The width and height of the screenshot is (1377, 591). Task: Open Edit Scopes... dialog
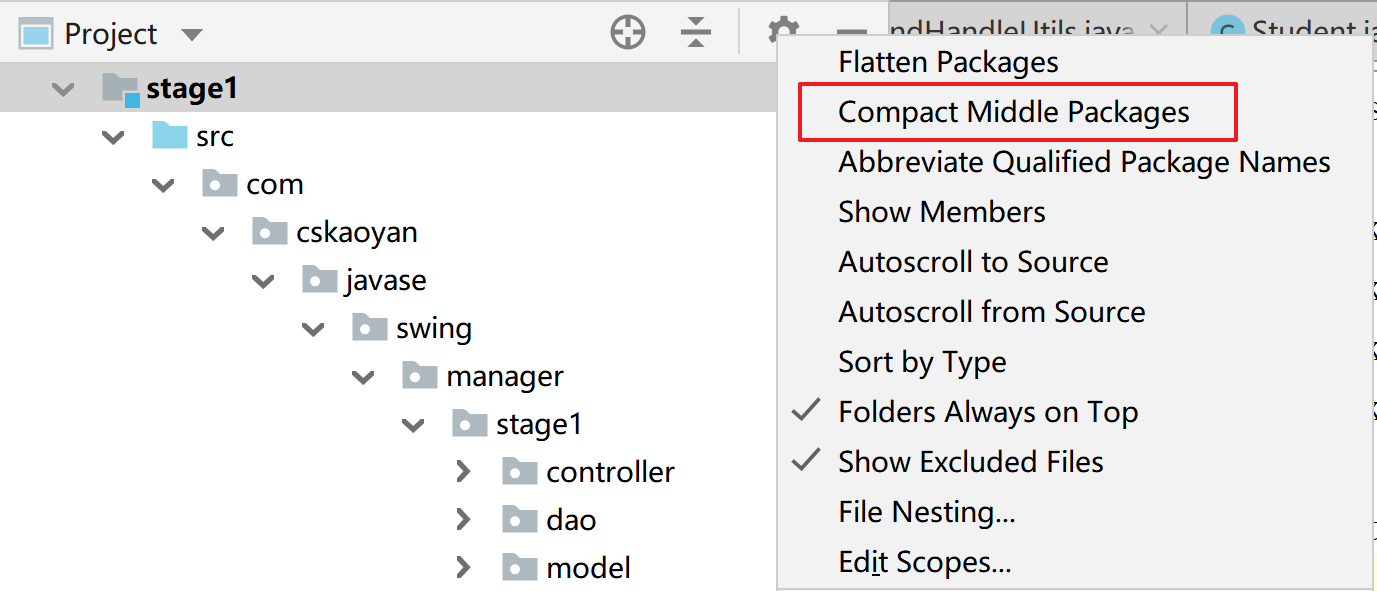[924, 562]
